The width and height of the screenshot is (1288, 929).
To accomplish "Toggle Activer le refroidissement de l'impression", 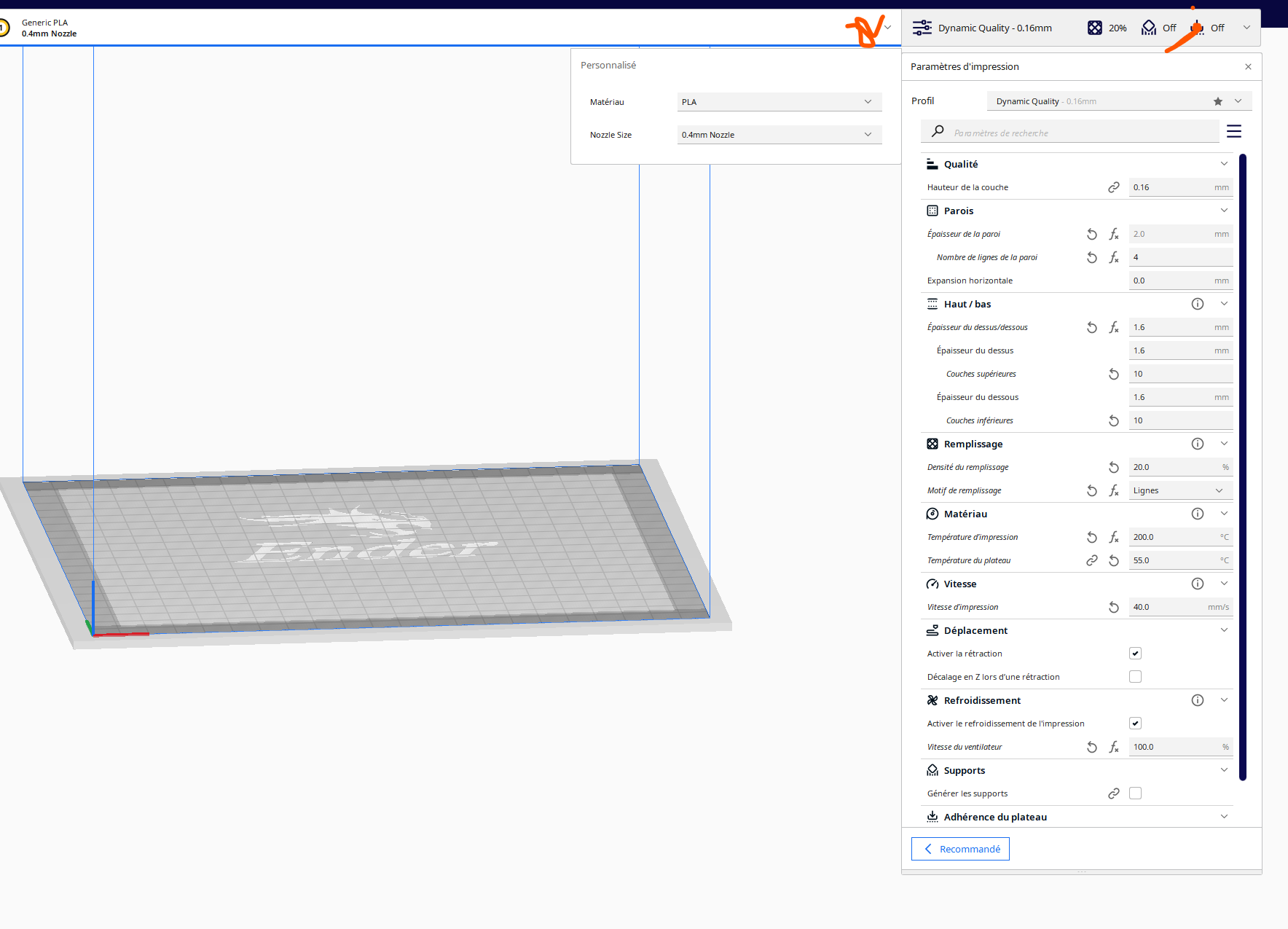I will (x=1135, y=724).
